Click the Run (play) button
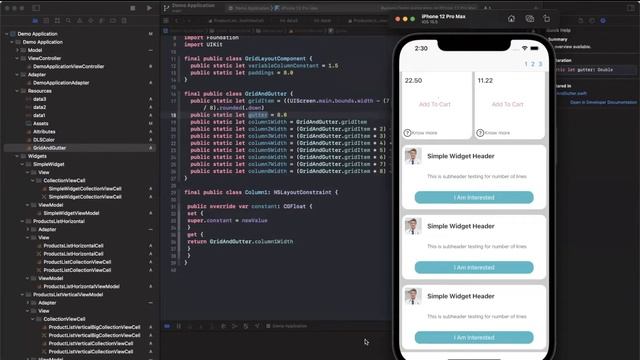The image size is (640, 360). click(149, 8)
